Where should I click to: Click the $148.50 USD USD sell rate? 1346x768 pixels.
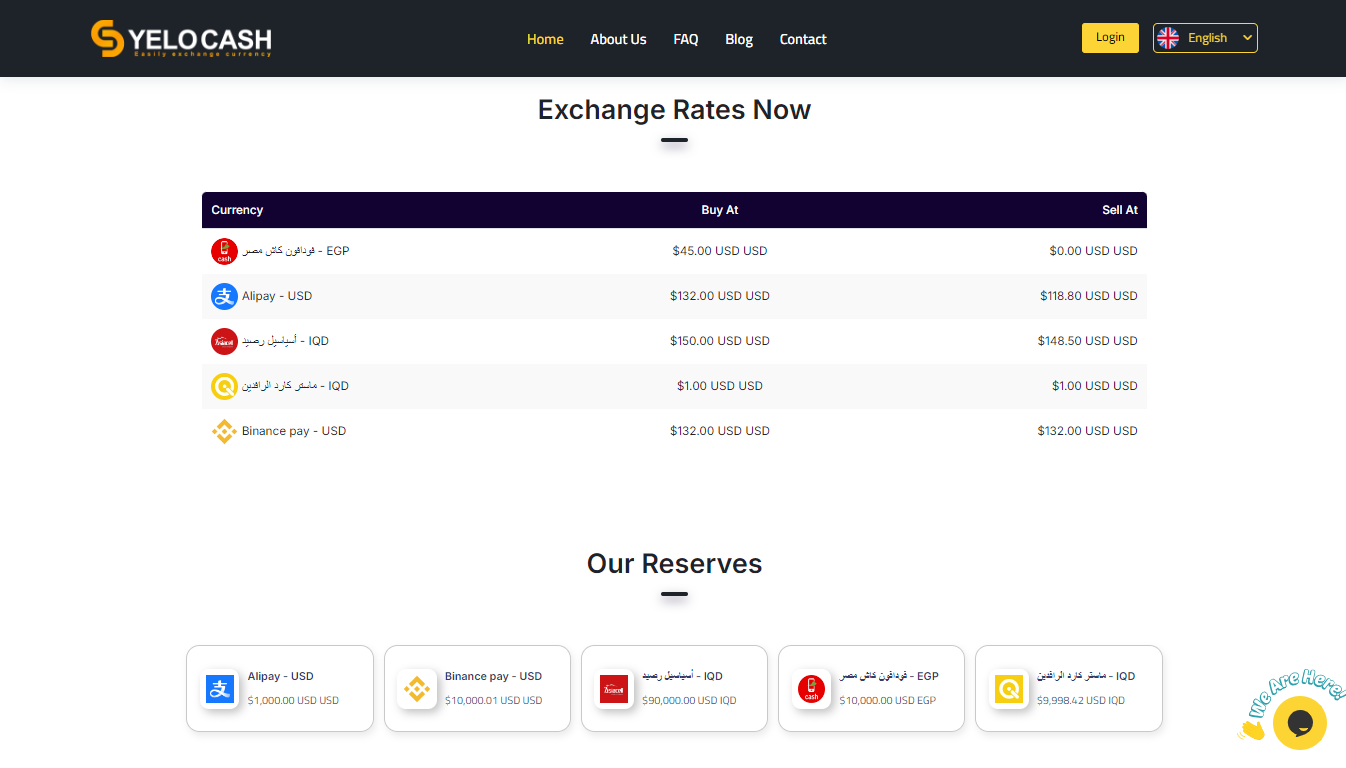(1088, 341)
